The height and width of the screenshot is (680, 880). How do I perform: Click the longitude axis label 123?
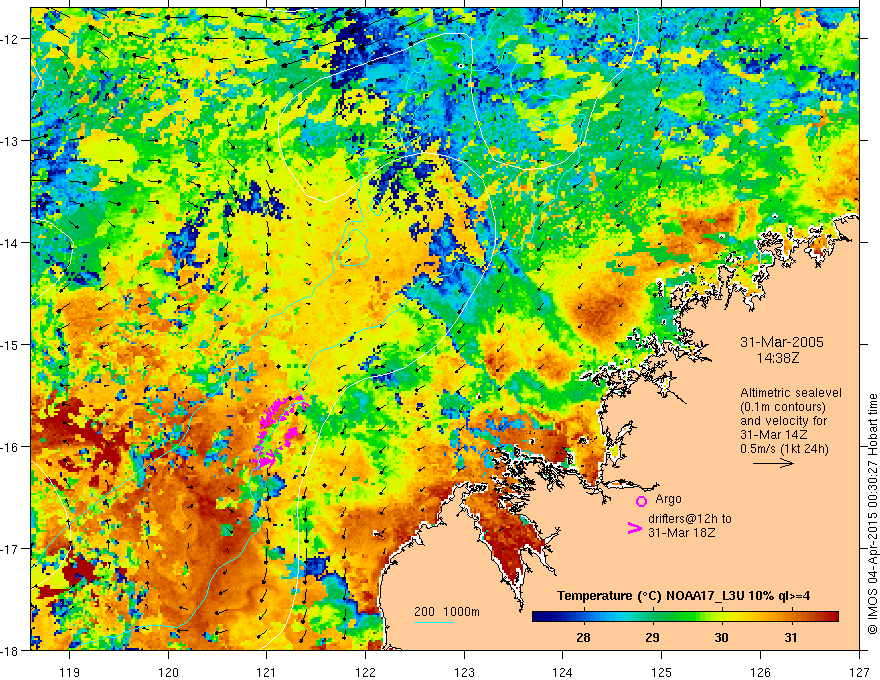tap(464, 672)
